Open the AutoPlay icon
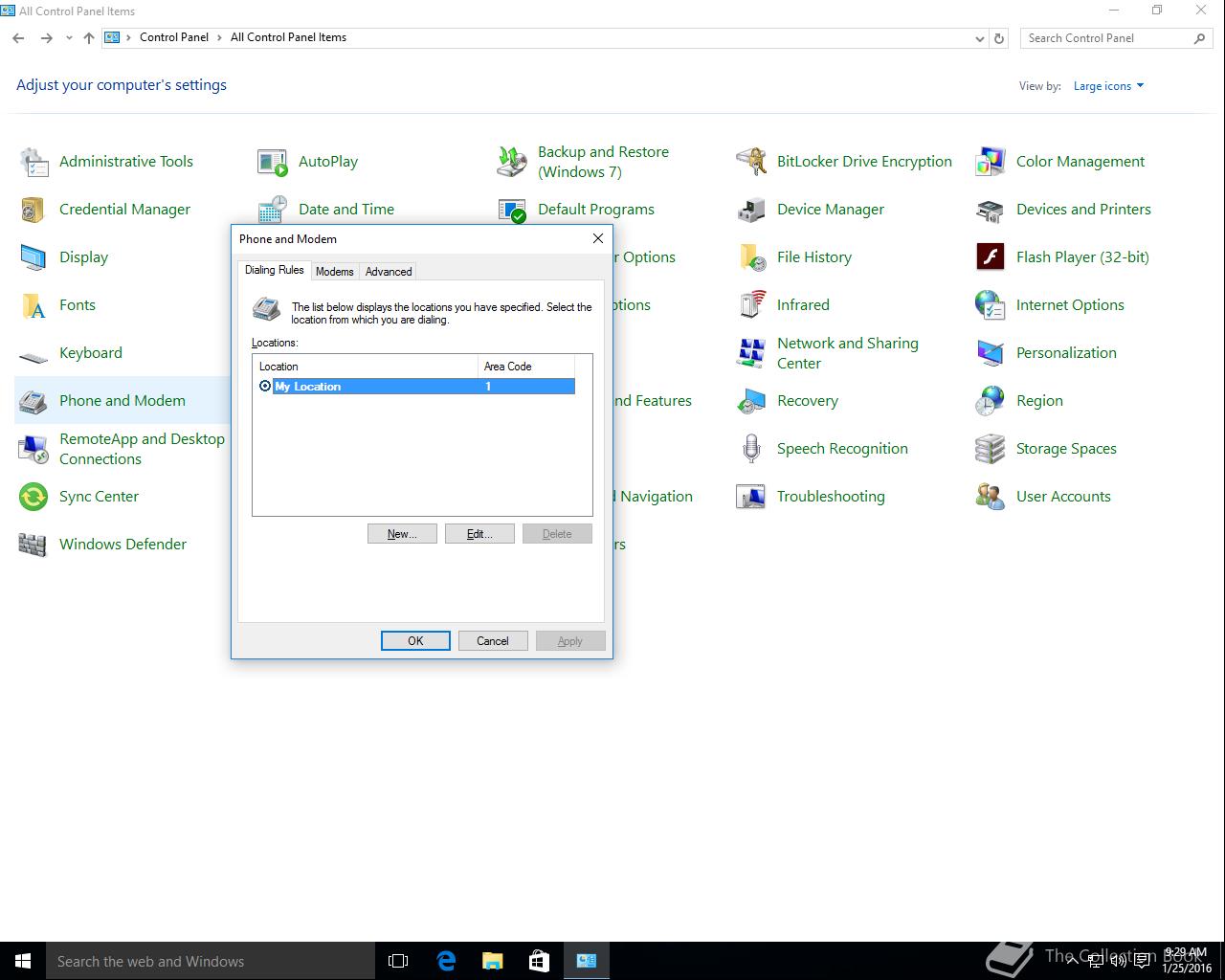The height and width of the screenshot is (980, 1225). pos(273,162)
